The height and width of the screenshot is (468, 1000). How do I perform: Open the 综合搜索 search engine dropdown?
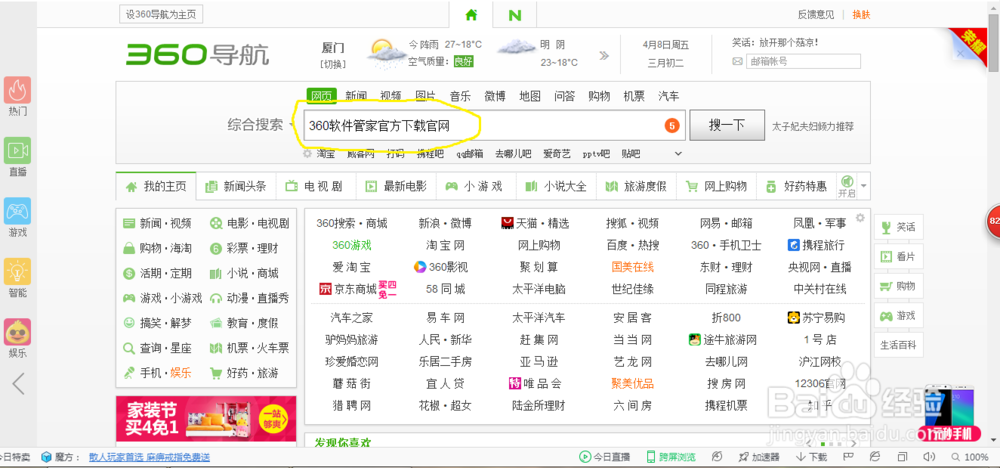[x=260, y=125]
